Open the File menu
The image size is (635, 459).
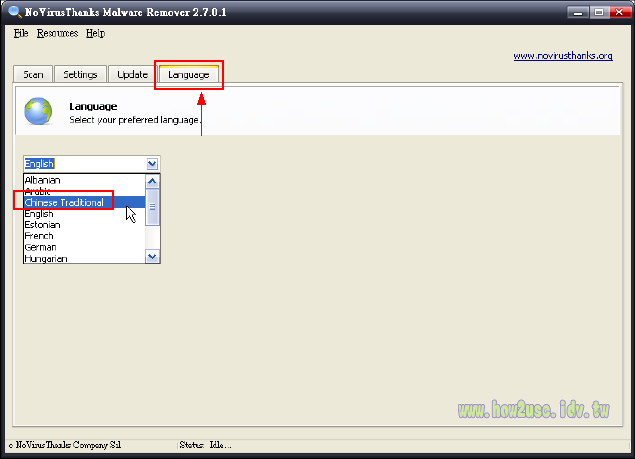coord(21,33)
